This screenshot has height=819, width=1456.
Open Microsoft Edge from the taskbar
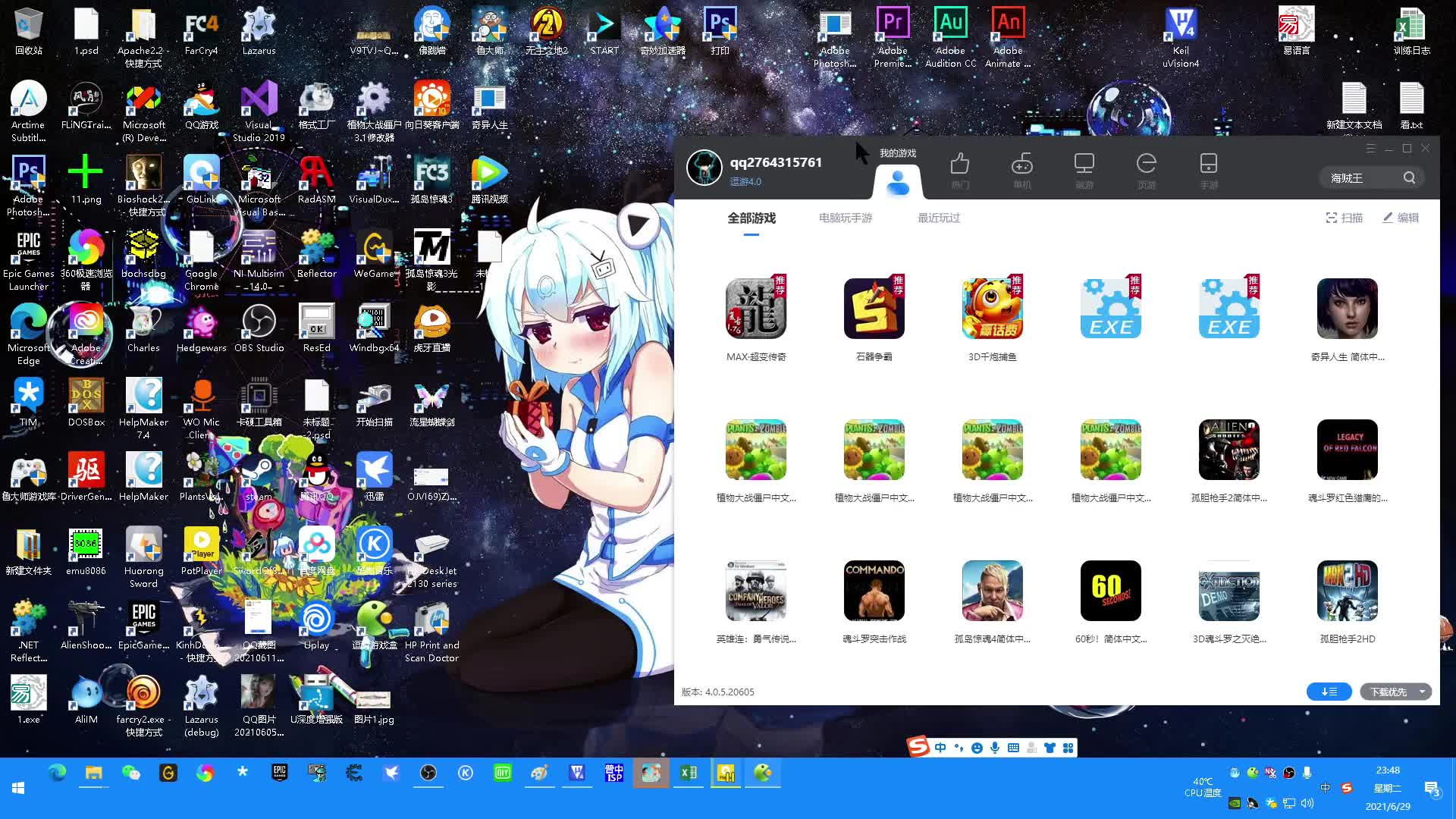click(57, 773)
